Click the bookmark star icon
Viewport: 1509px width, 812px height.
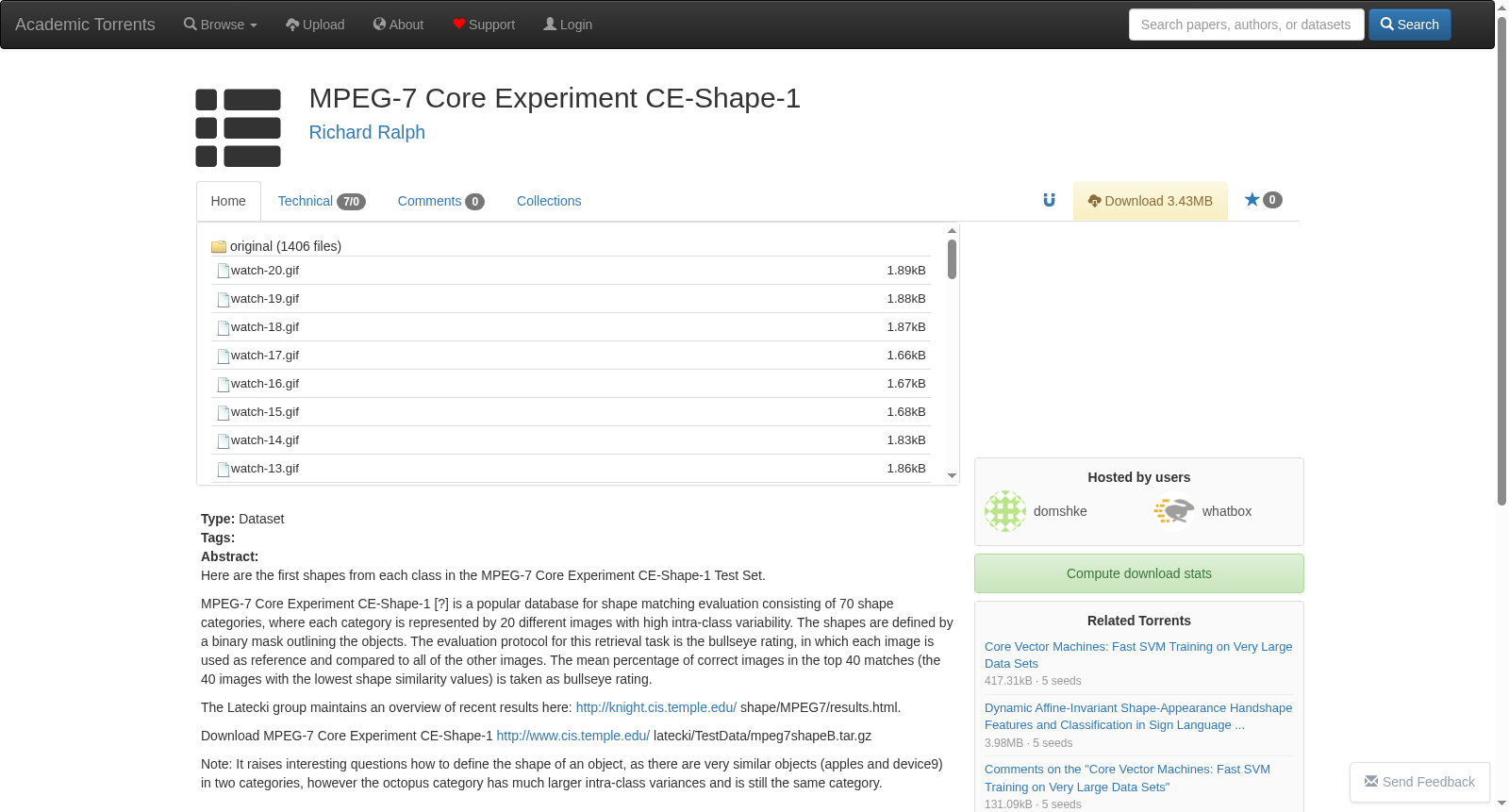tap(1252, 199)
